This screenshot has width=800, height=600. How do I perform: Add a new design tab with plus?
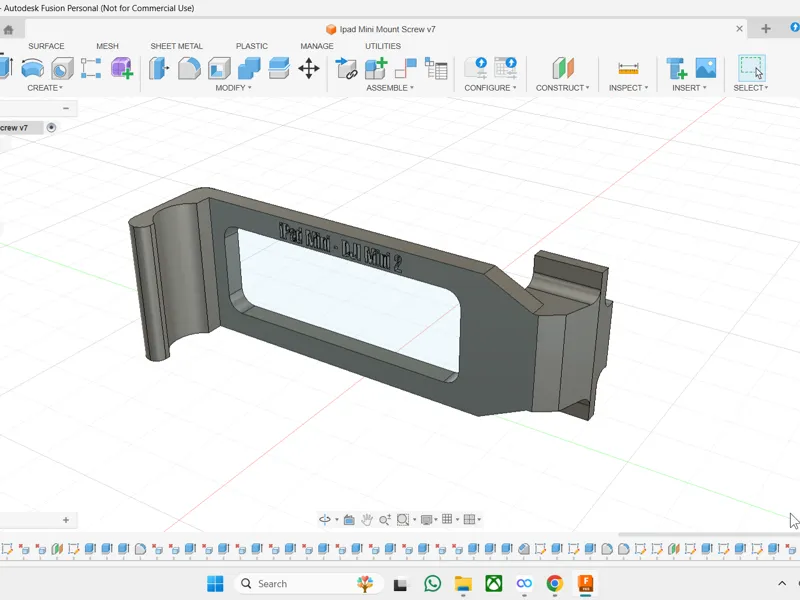pos(765,29)
